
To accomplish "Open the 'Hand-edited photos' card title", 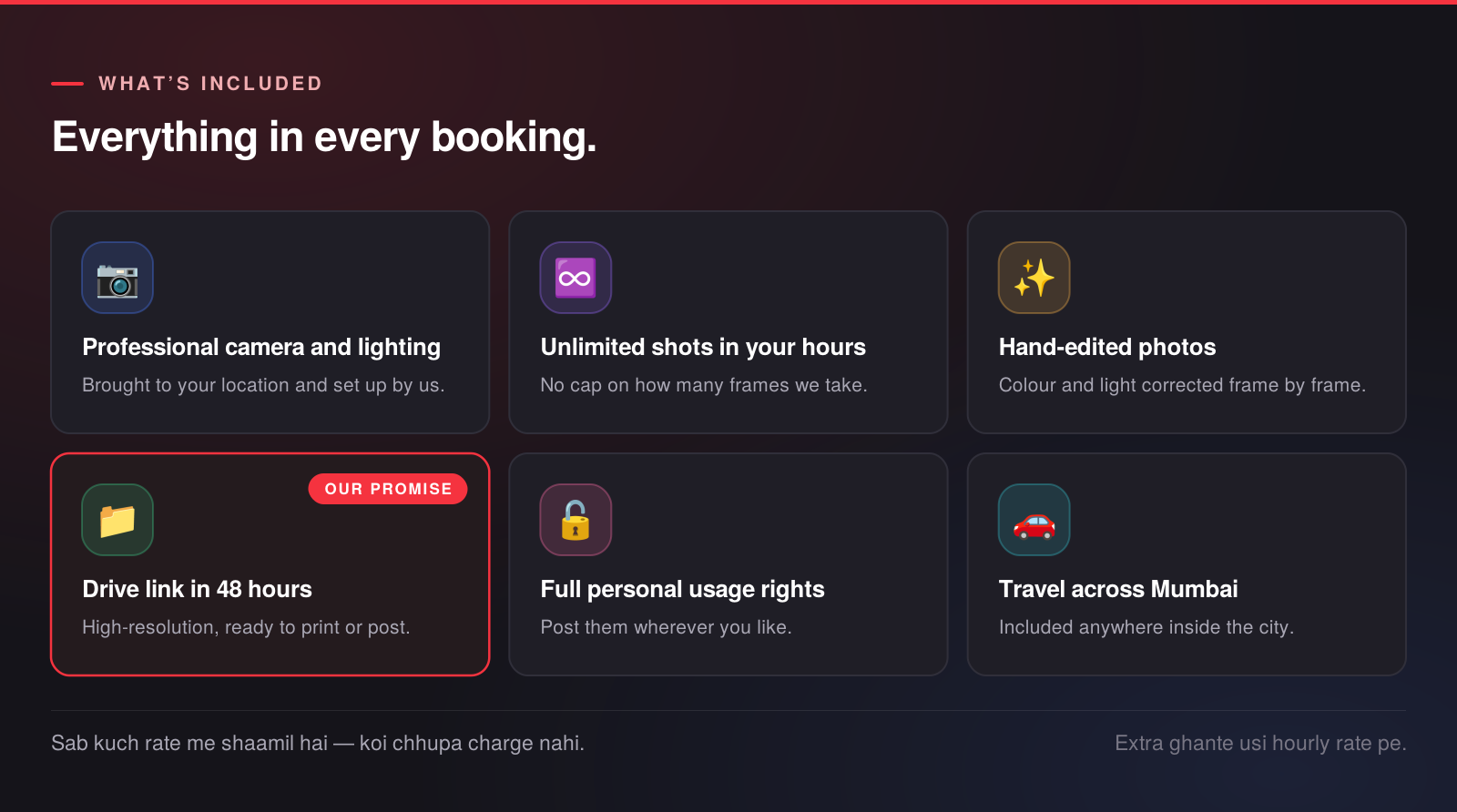I will click(1107, 347).
